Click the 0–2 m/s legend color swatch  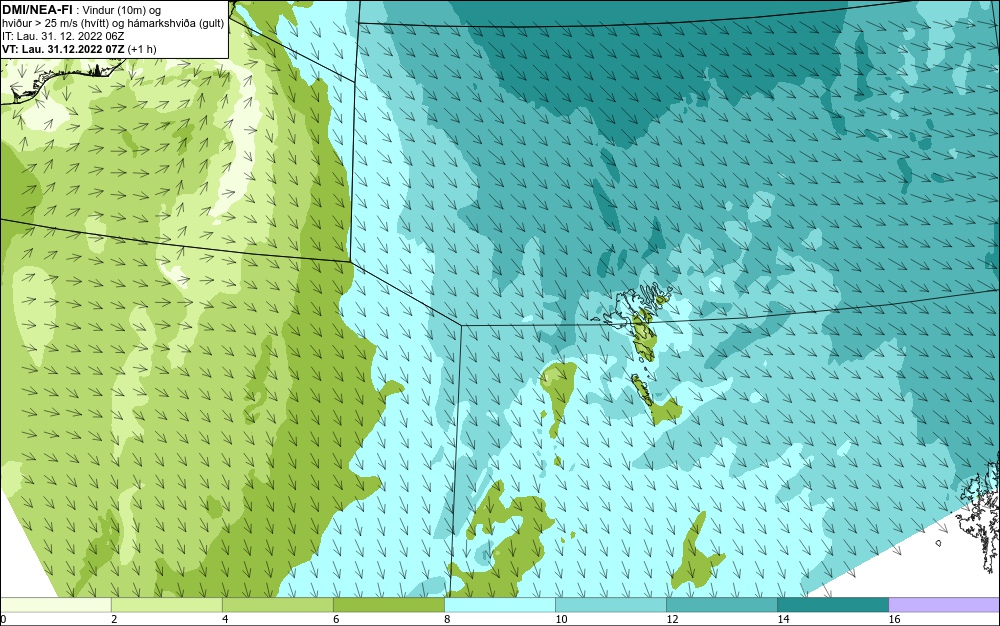(x=55, y=604)
